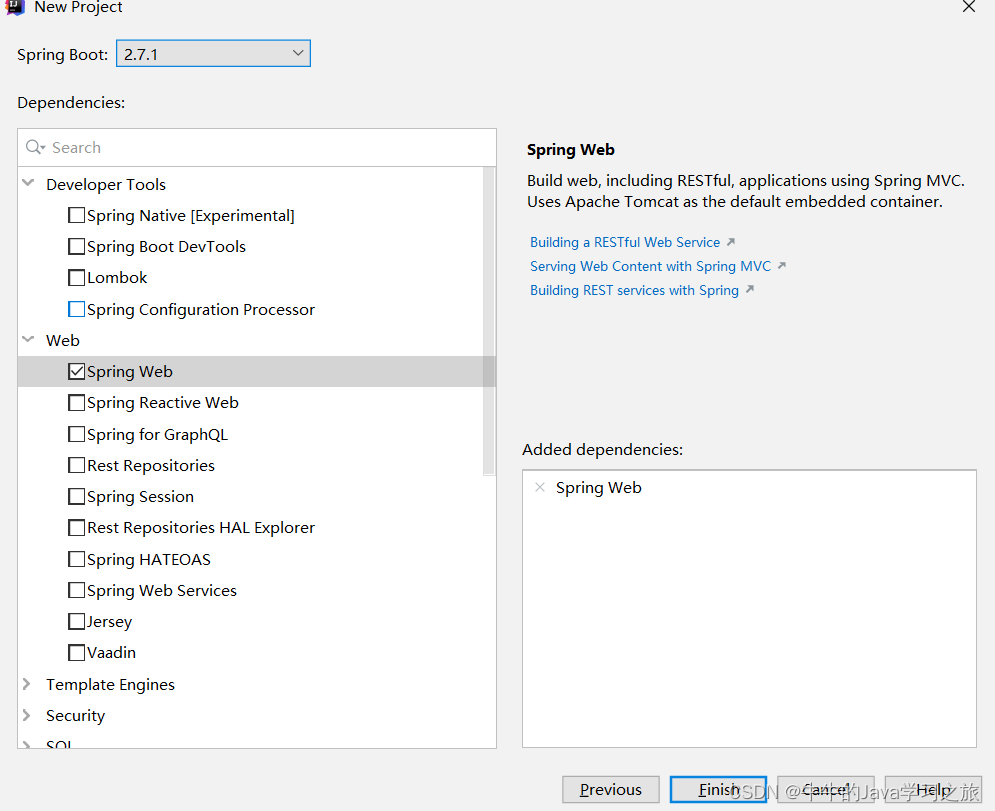Select the Developer Tools category label
This screenshot has width=995, height=811.
106,184
